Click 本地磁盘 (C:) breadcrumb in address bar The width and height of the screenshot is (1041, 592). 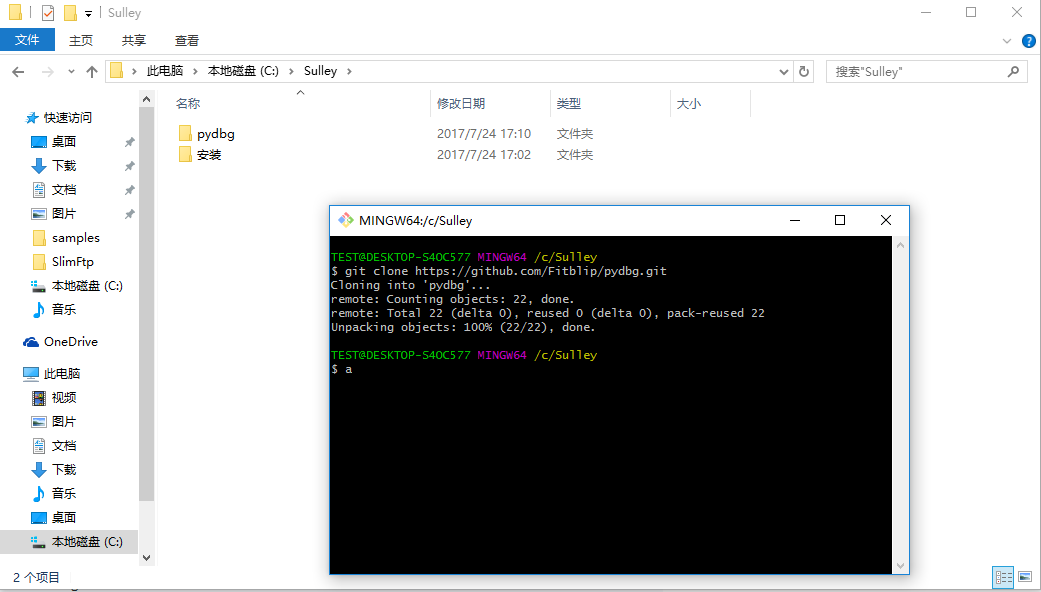click(243, 71)
